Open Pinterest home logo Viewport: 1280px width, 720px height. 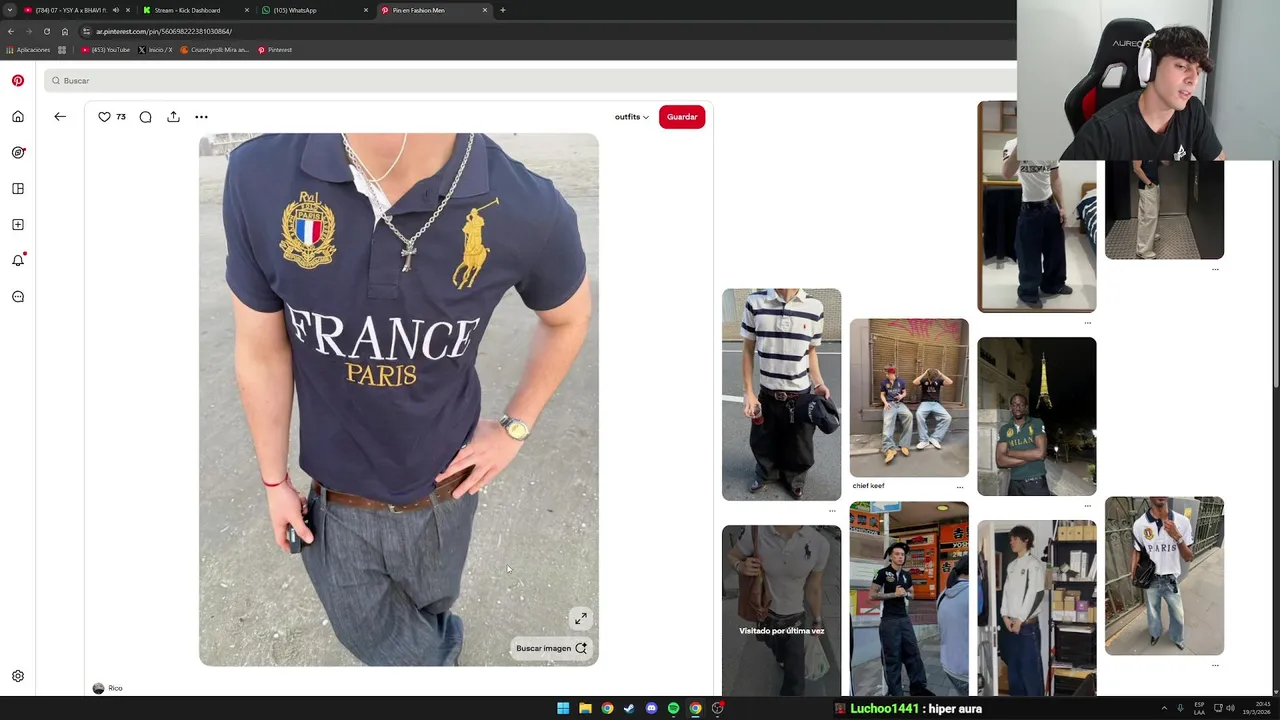18,80
